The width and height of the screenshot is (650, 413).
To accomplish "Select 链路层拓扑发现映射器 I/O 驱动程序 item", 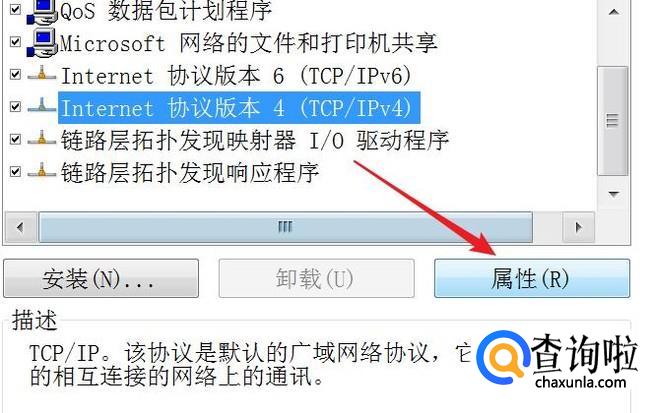I will click(x=255, y=140).
